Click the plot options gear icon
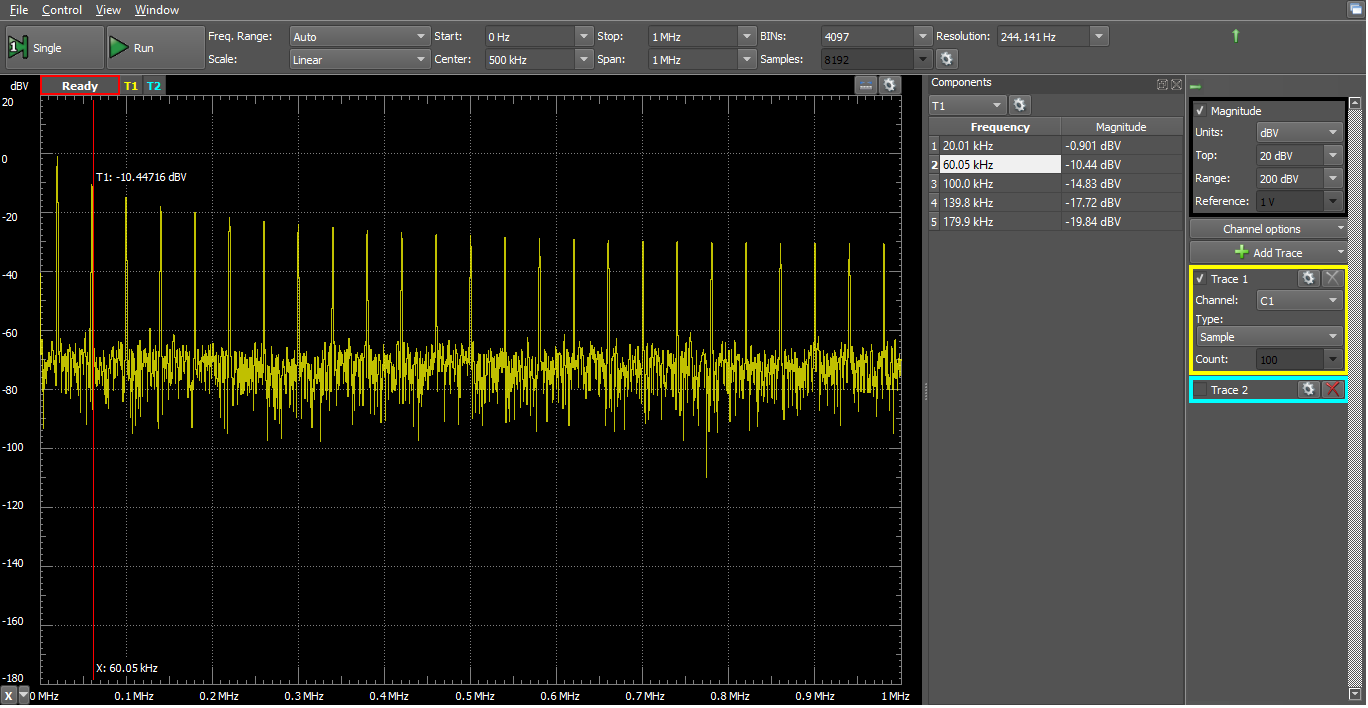 (889, 86)
